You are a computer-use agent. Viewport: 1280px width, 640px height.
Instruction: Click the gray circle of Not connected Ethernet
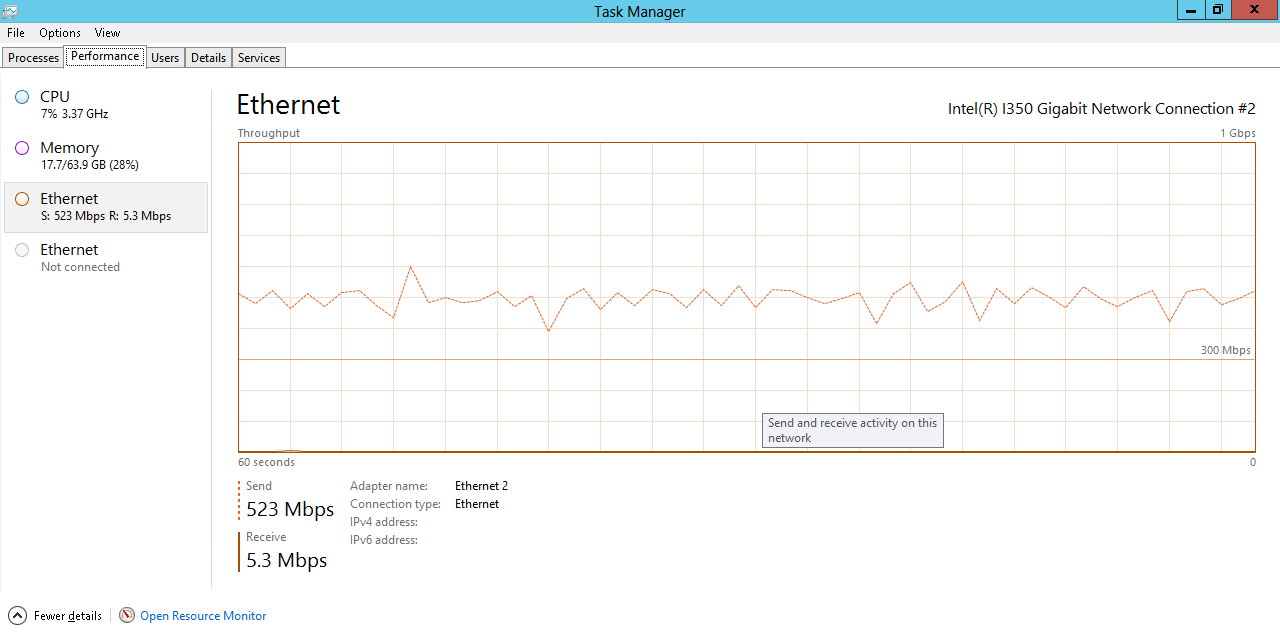(x=22, y=250)
